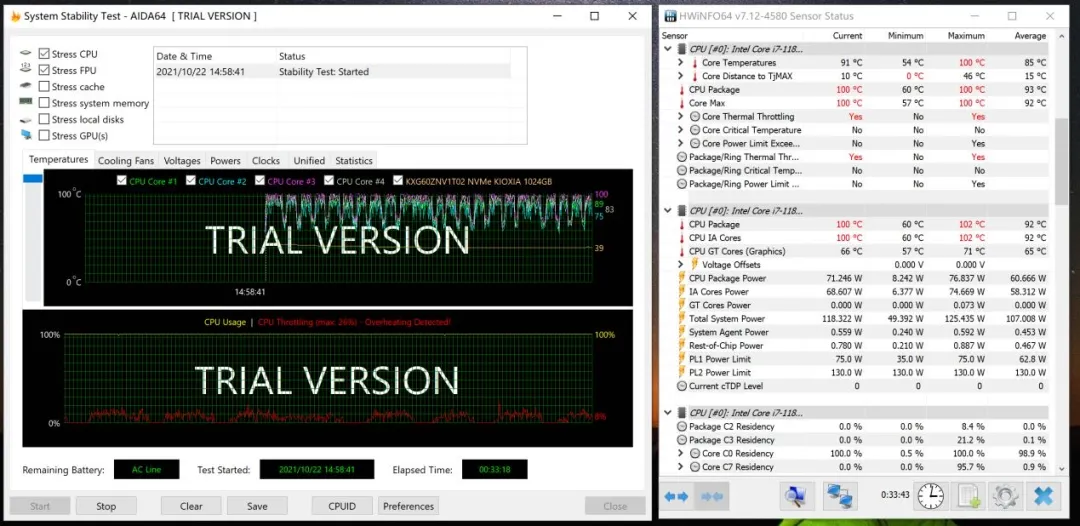Toggle CPU Core #4 graph checkbox
This screenshot has height=526, width=1080.
tap(329, 181)
